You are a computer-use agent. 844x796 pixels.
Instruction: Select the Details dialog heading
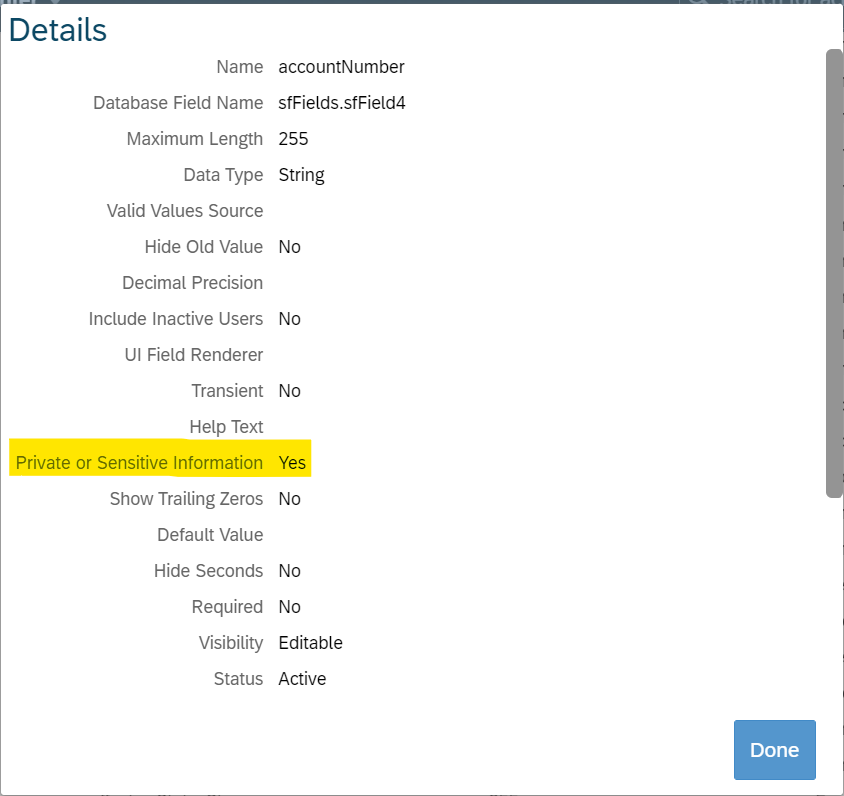(58, 30)
